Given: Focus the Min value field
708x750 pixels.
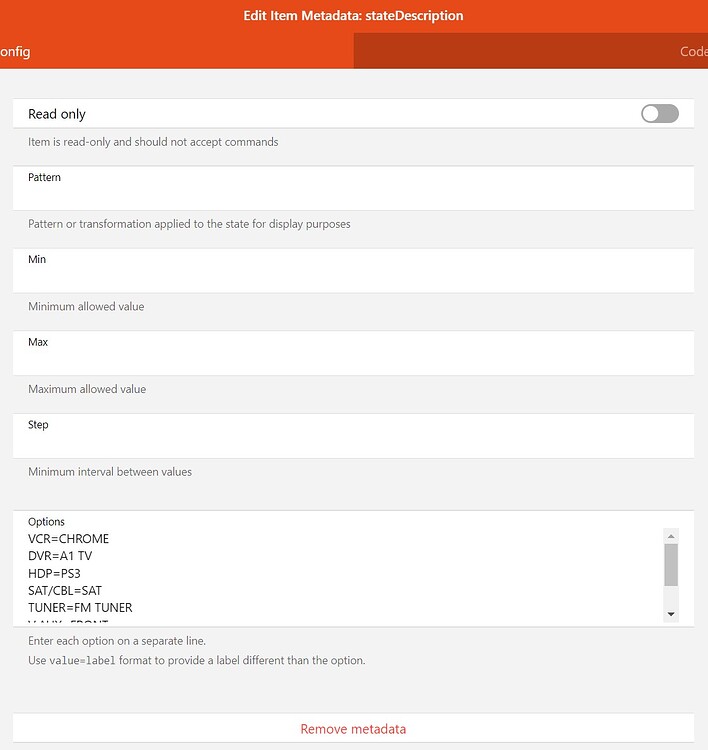Looking at the screenshot, I should pyautogui.click(x=353, y=277).
